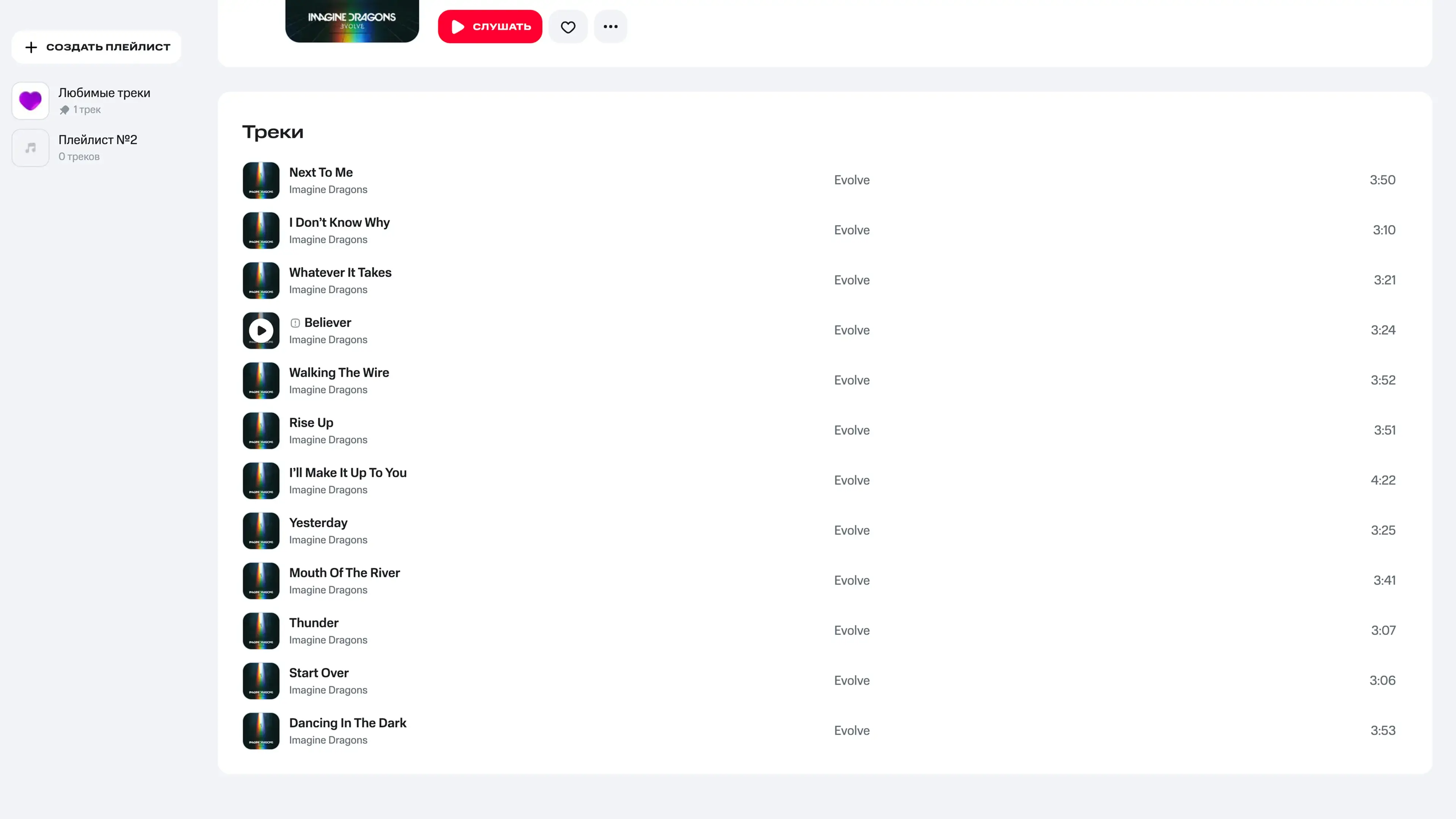This screenshot has width=1456, height=819.
Task: Click the explicit icon next to Believer
Action: 295,323
